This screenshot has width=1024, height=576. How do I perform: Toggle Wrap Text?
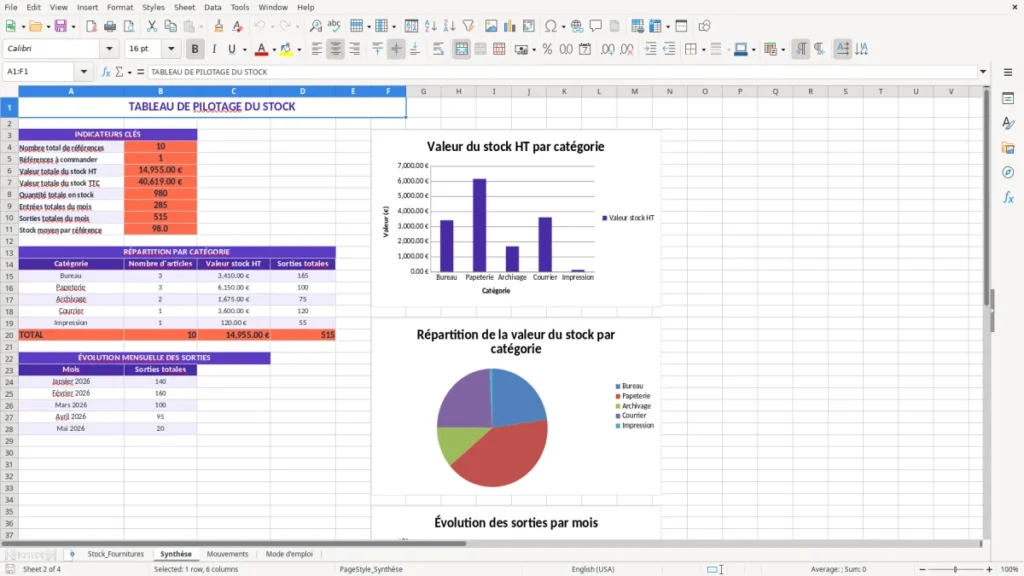[x=438, y=49]
